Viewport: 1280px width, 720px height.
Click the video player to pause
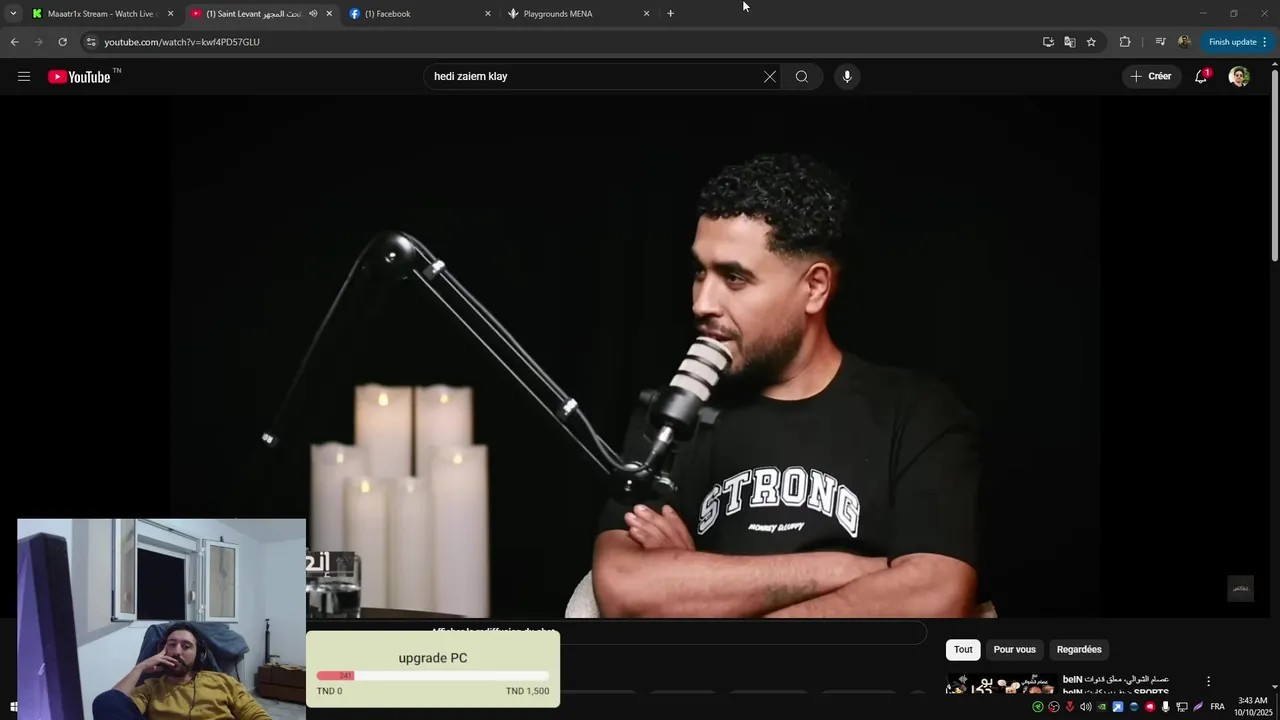(x=635, y=357)
